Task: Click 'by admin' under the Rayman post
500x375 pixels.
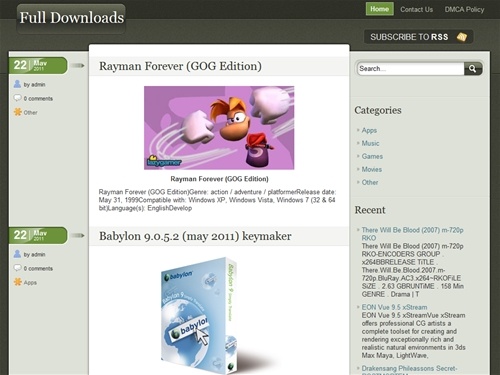Action: [34, 85]
